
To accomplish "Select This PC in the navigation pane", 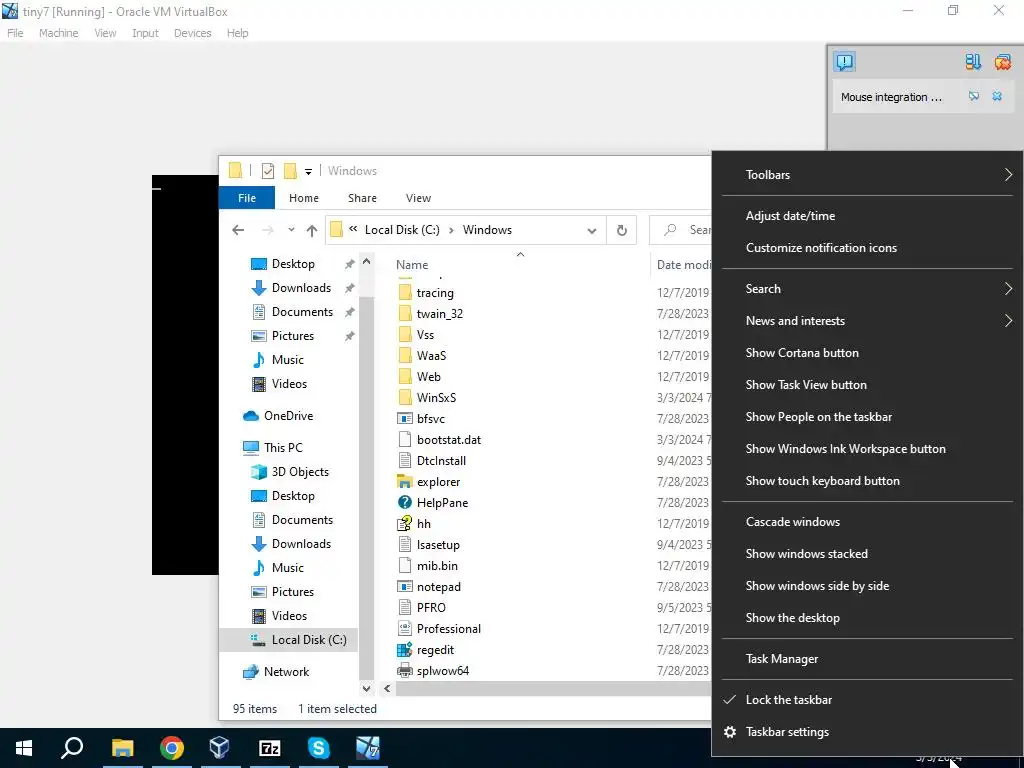I will click(283, 447).
